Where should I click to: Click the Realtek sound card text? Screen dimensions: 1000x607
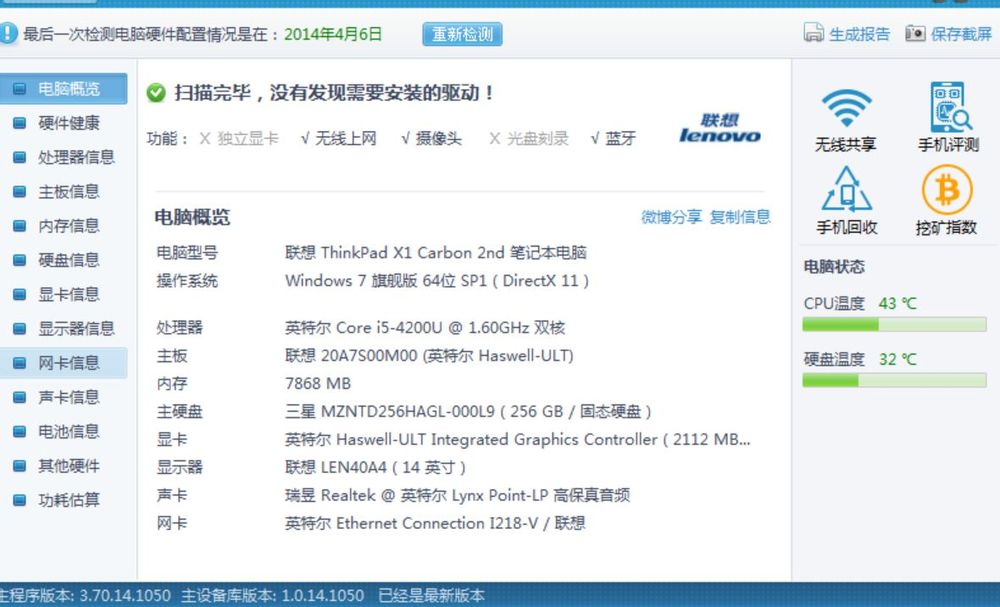457,495
